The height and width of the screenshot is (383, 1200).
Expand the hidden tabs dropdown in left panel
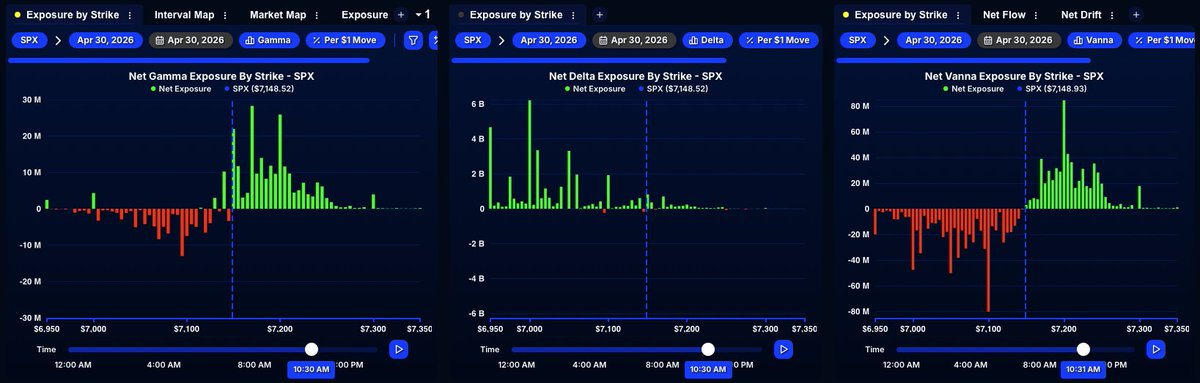(x=422, y=15)
